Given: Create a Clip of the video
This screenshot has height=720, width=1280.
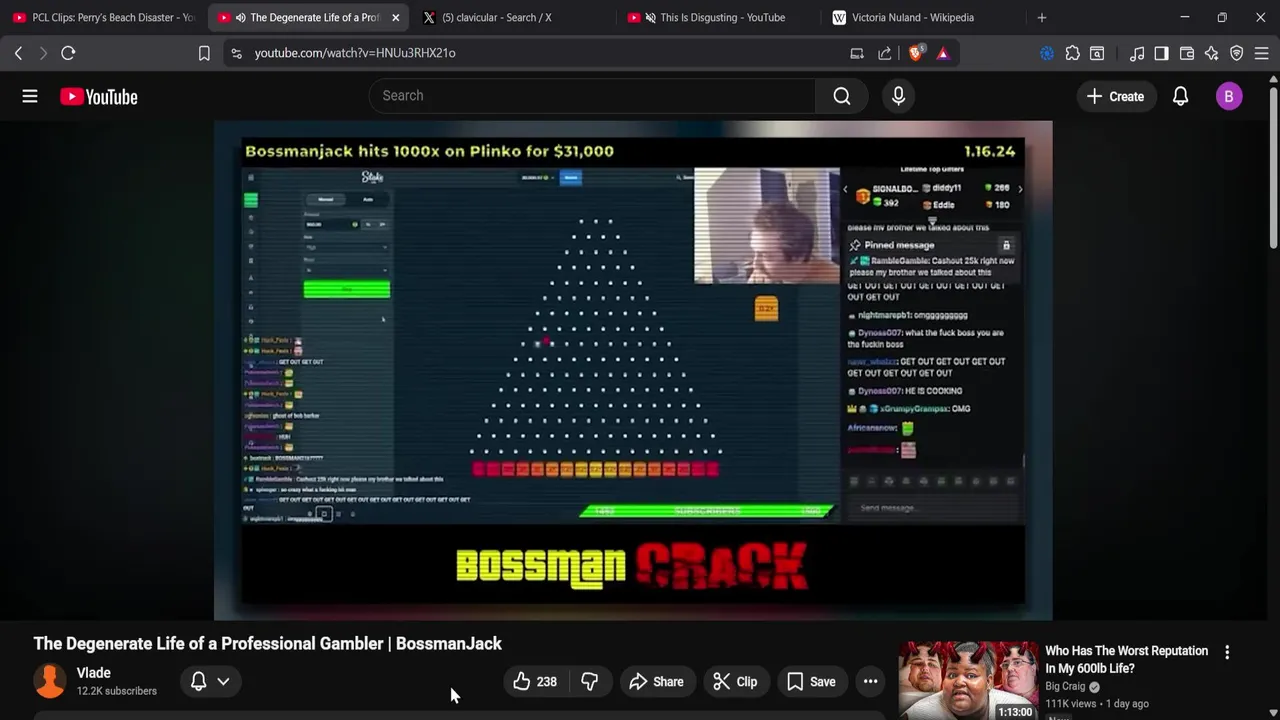Looking at the screenshot, I should click(x=735, y=681).
